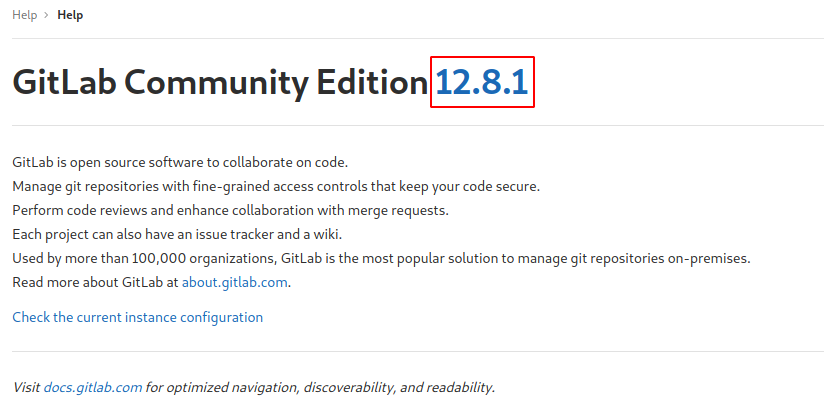The image size is (824, 410).
Task: Click the 'Perform code reviews' sentence
Action: tap(231, 211)
